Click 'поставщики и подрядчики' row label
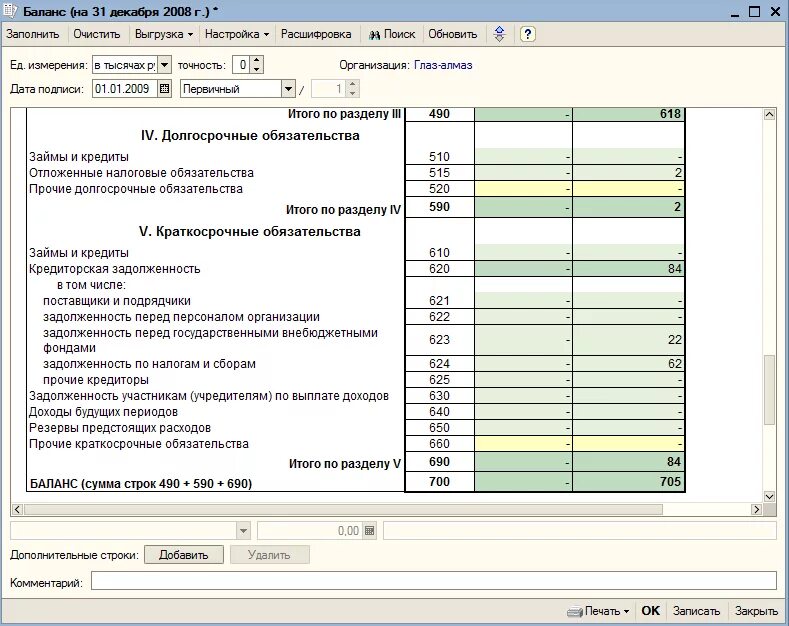 (117, 301)
